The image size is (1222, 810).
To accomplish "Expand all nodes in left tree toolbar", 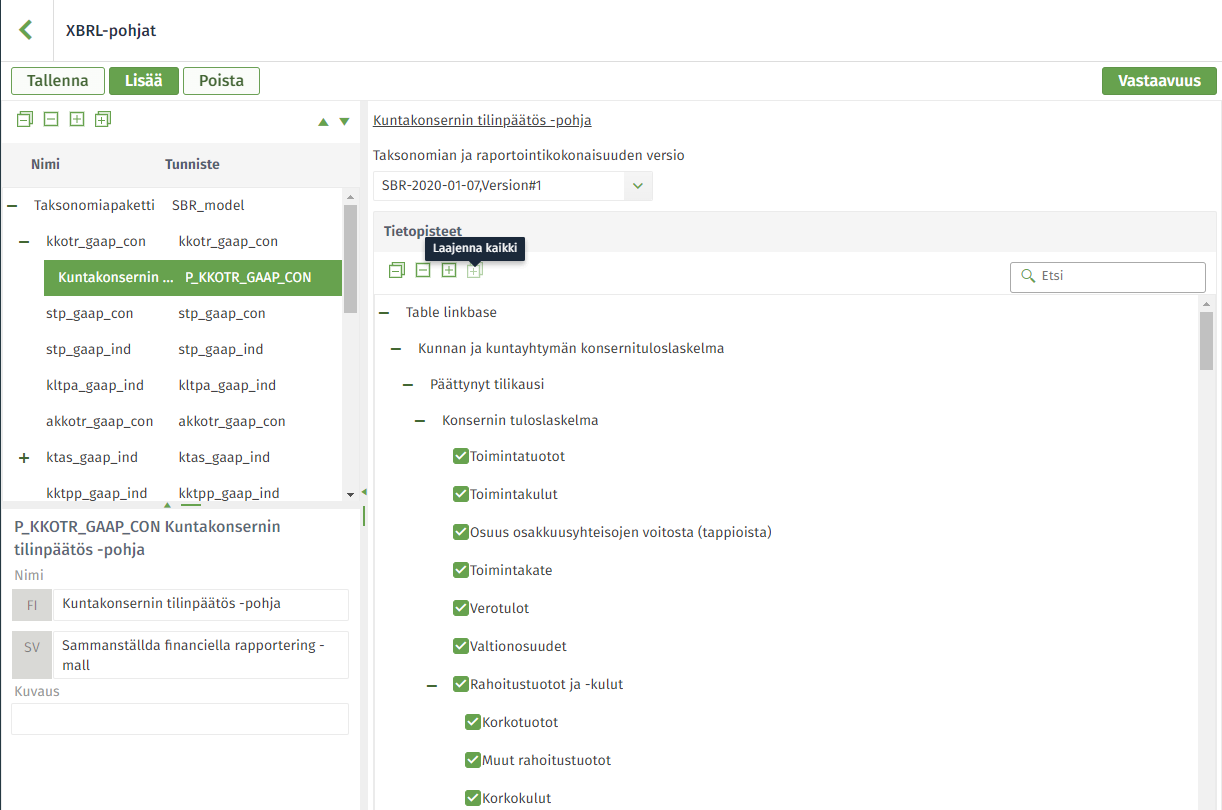I will click(x=103, y=119).
